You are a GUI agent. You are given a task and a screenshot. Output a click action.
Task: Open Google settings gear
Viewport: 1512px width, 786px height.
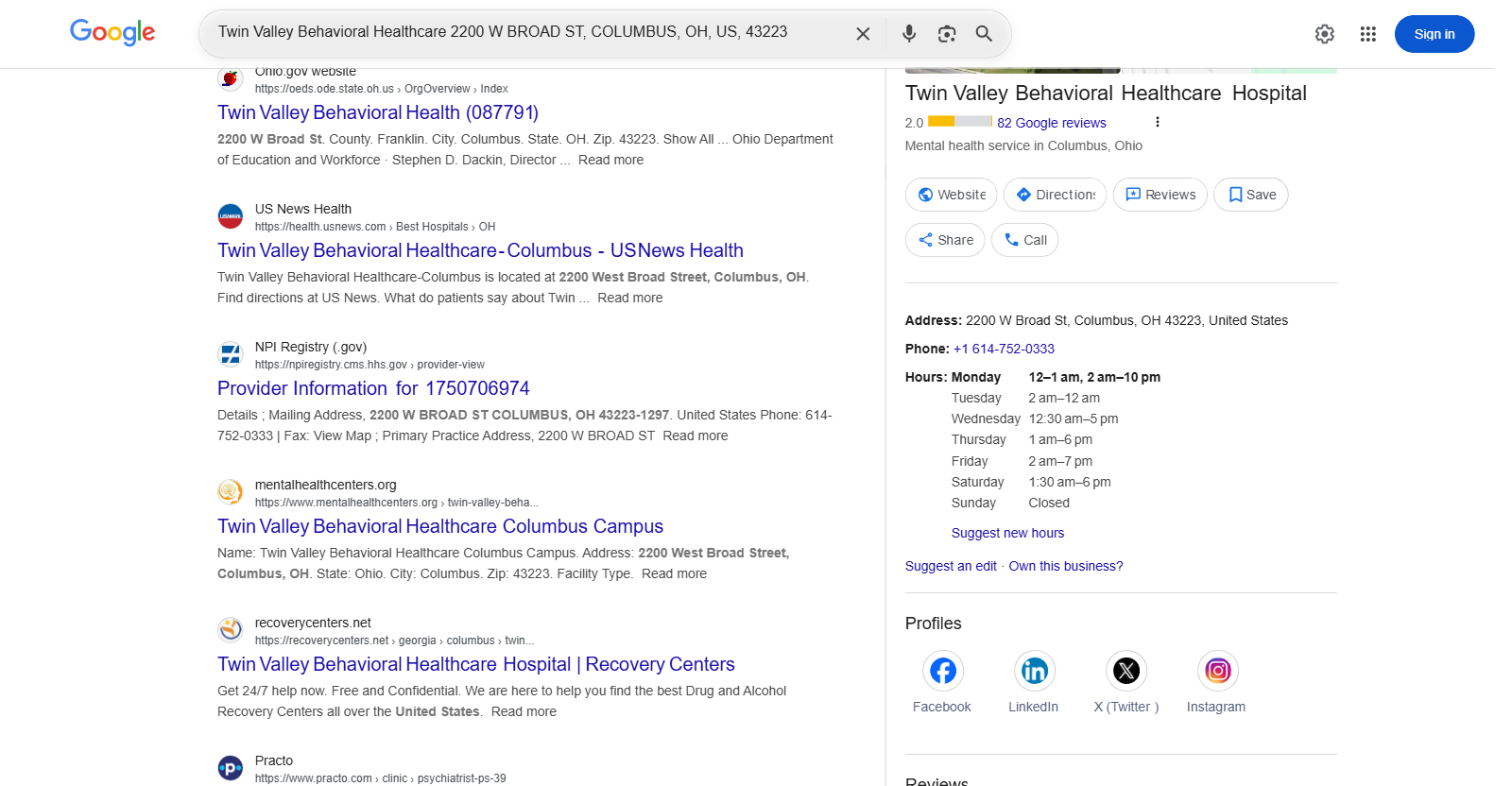click(x=1325, y=34)
